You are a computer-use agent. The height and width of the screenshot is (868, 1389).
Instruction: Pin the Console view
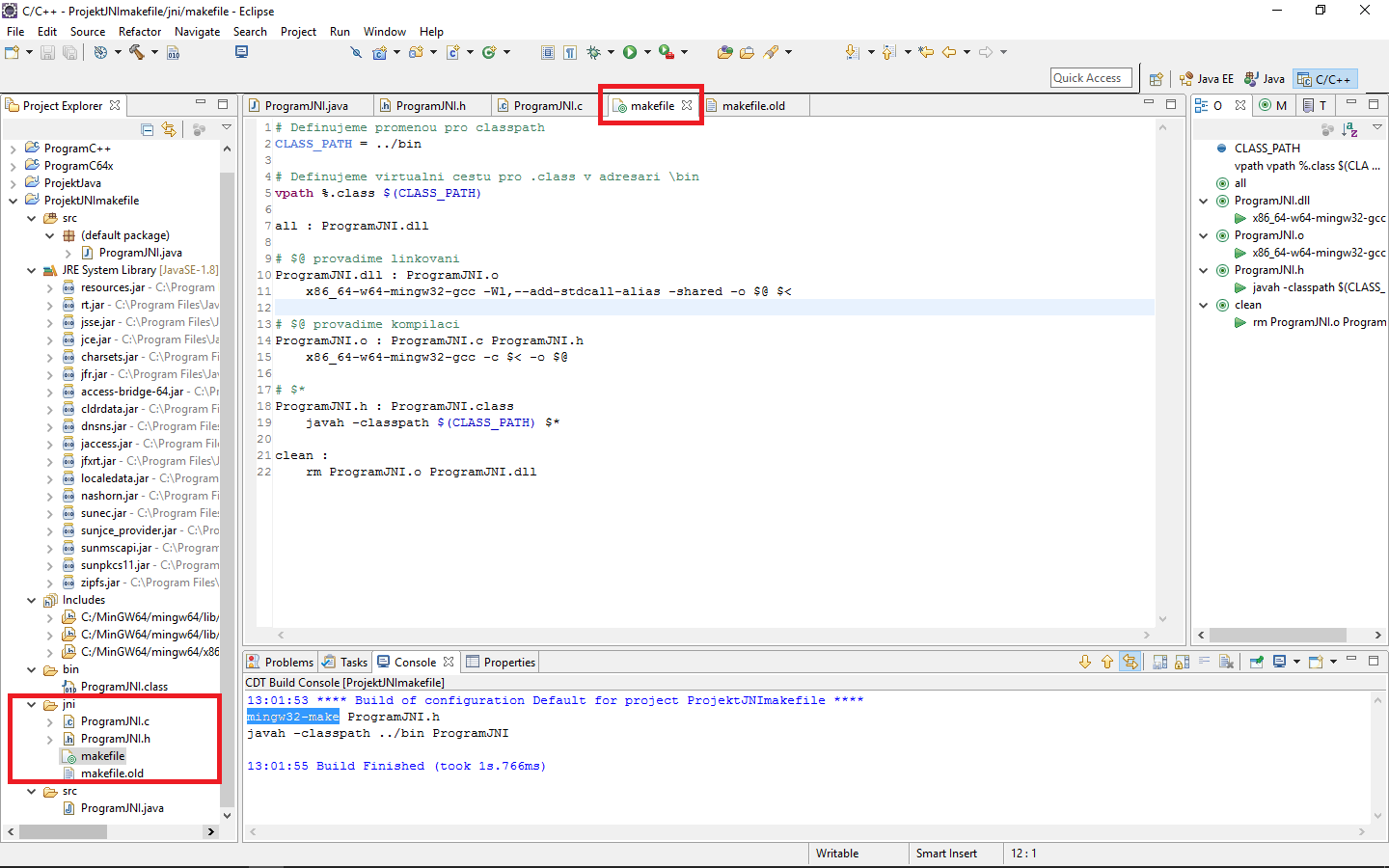[x=1257, y=662]
